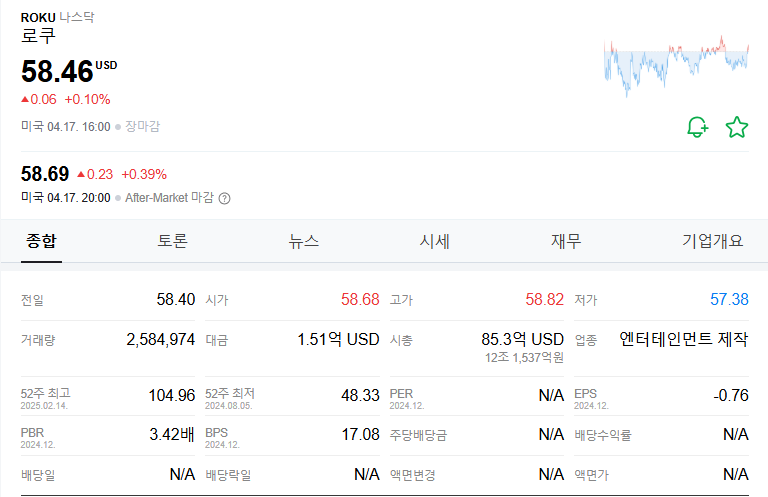Screen dimensions: 768x497
Task: Click the PBR value 3.42배
Action: coord(172,434)
